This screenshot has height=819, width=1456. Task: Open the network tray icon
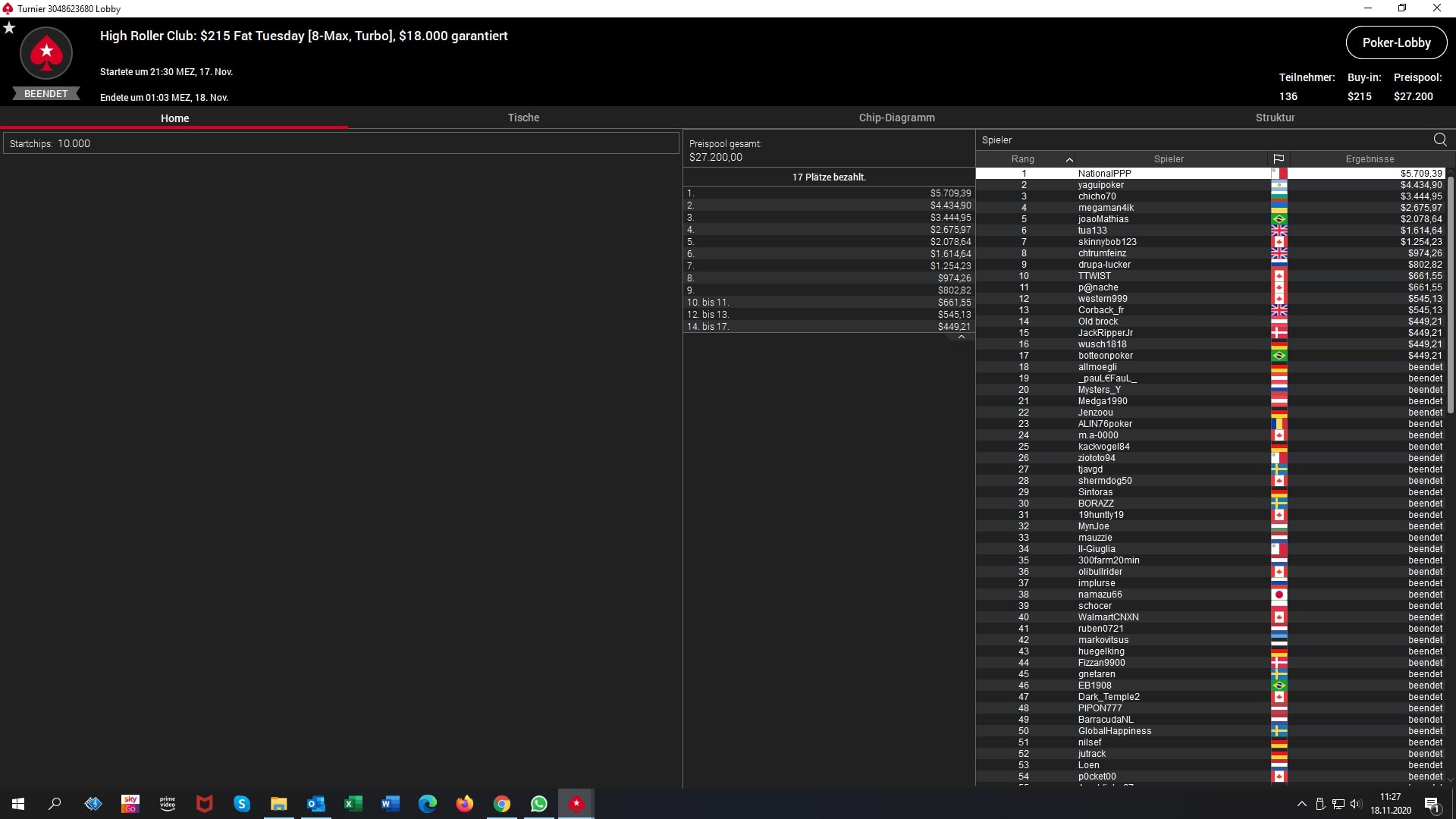click(1338, 804)
